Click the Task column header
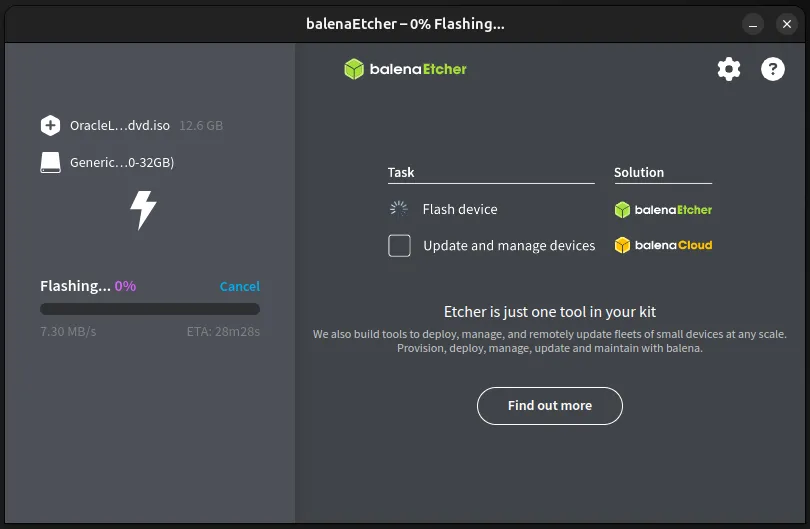 (401, 173)
